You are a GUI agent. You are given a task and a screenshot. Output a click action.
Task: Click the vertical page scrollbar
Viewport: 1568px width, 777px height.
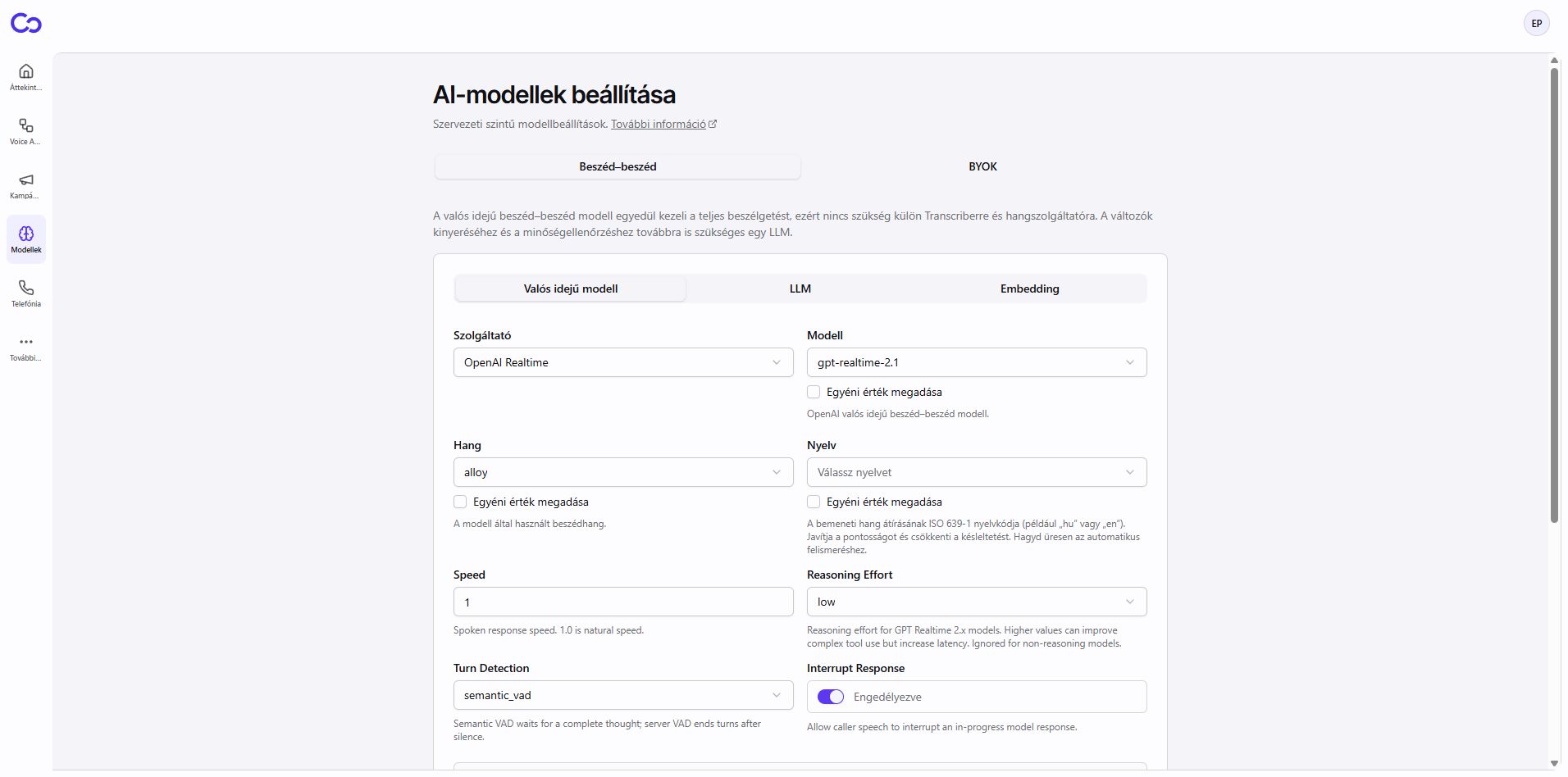[x=1554, y=295]
